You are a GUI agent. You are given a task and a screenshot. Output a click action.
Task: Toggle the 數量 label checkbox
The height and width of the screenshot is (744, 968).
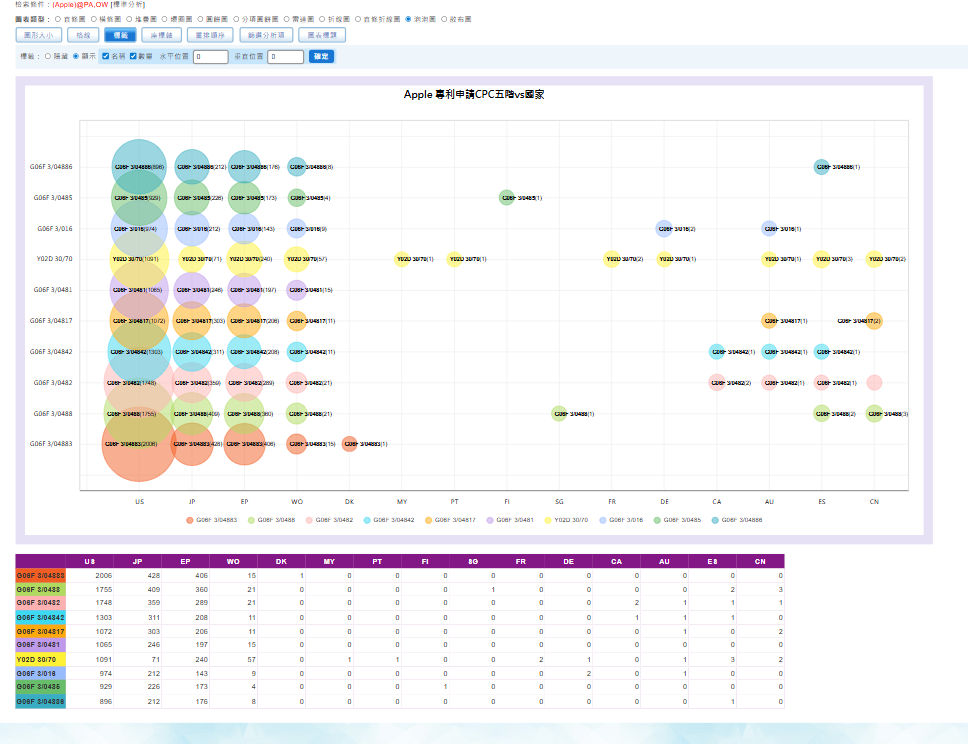pos(133,56)
